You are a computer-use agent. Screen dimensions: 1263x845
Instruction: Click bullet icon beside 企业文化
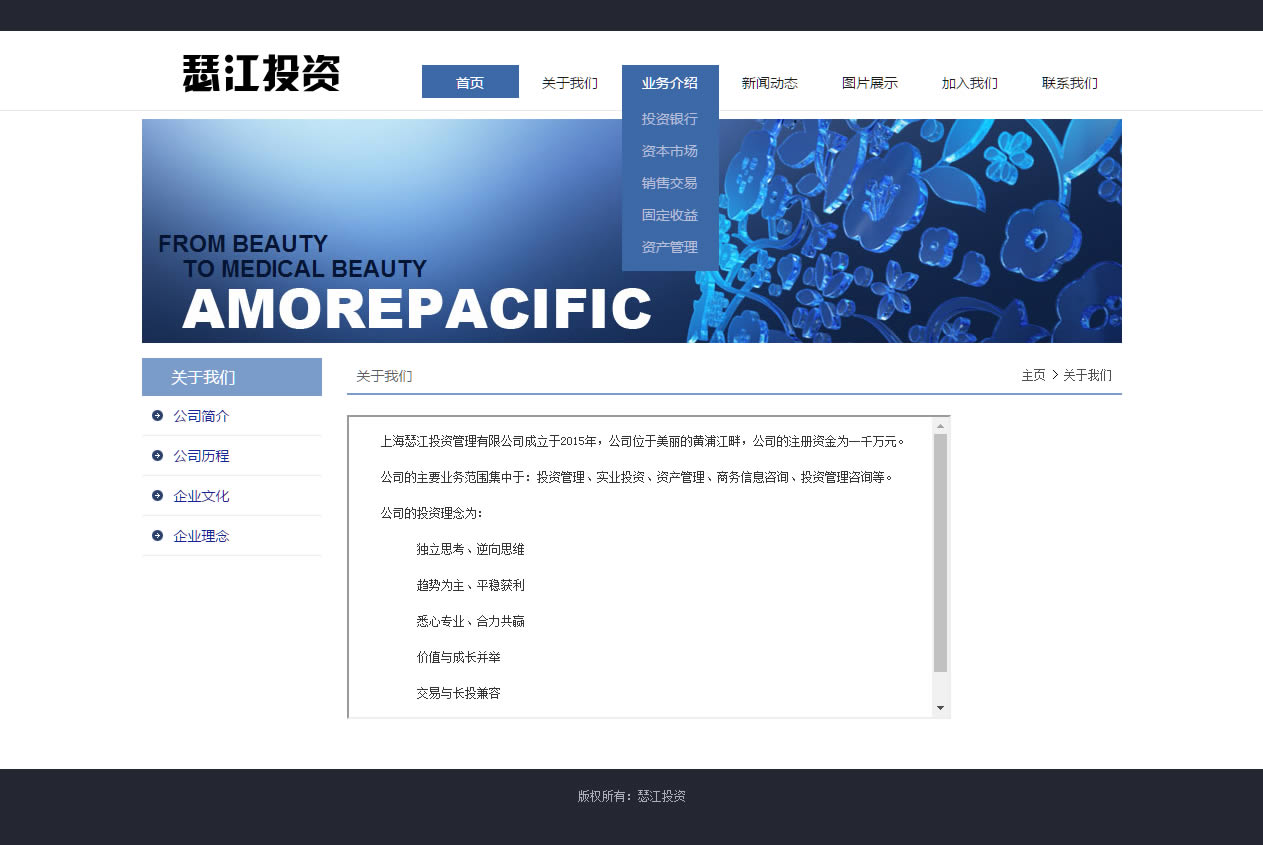158,496
